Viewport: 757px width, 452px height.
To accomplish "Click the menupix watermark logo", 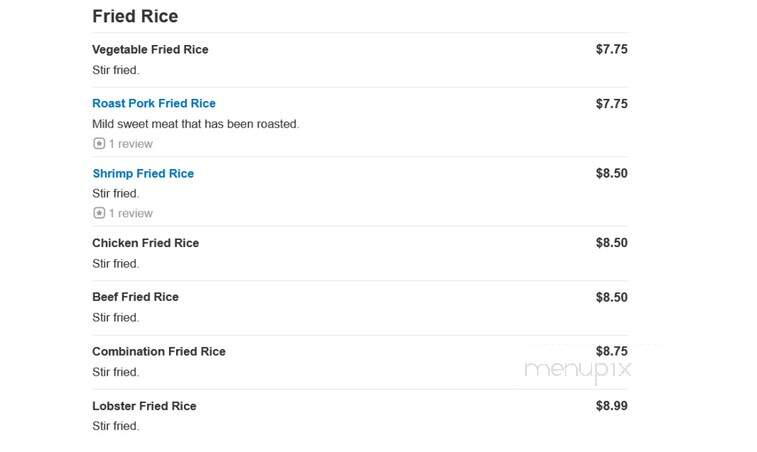I will tap(577, 371).
